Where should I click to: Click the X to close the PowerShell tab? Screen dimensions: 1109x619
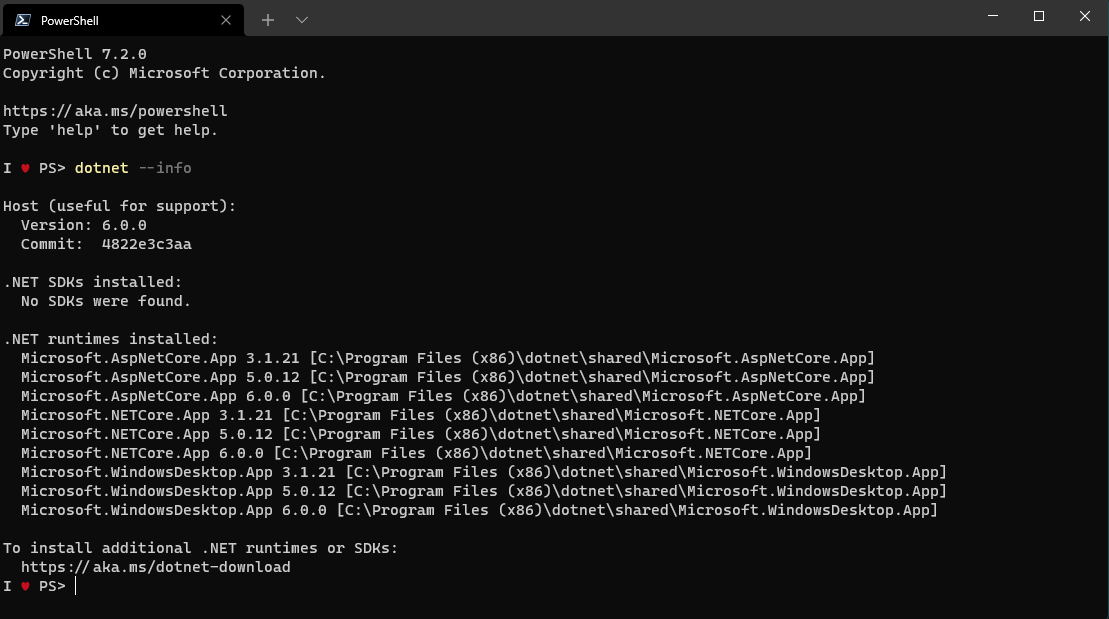click(225, 19)
